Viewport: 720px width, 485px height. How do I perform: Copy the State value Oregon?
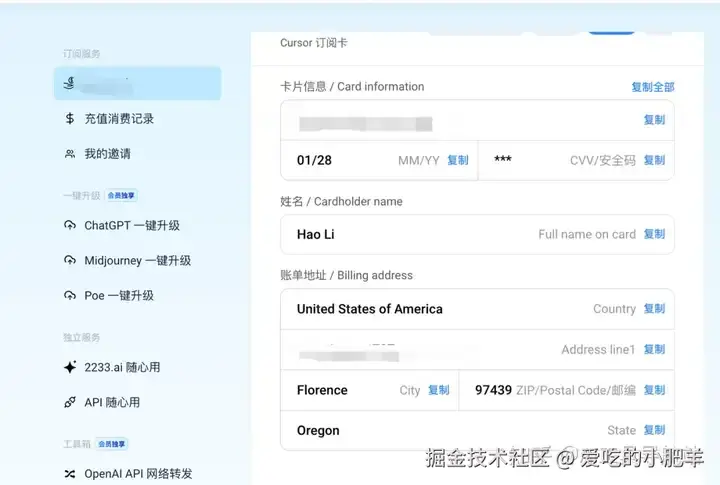point(654,430)
